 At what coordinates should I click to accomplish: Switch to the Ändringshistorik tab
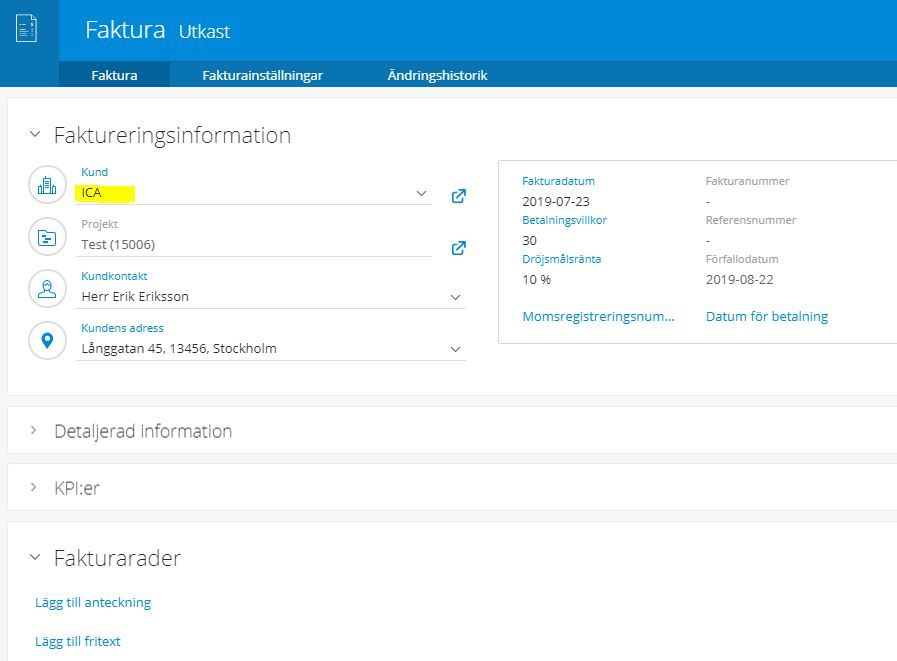[x=438, y=75]
